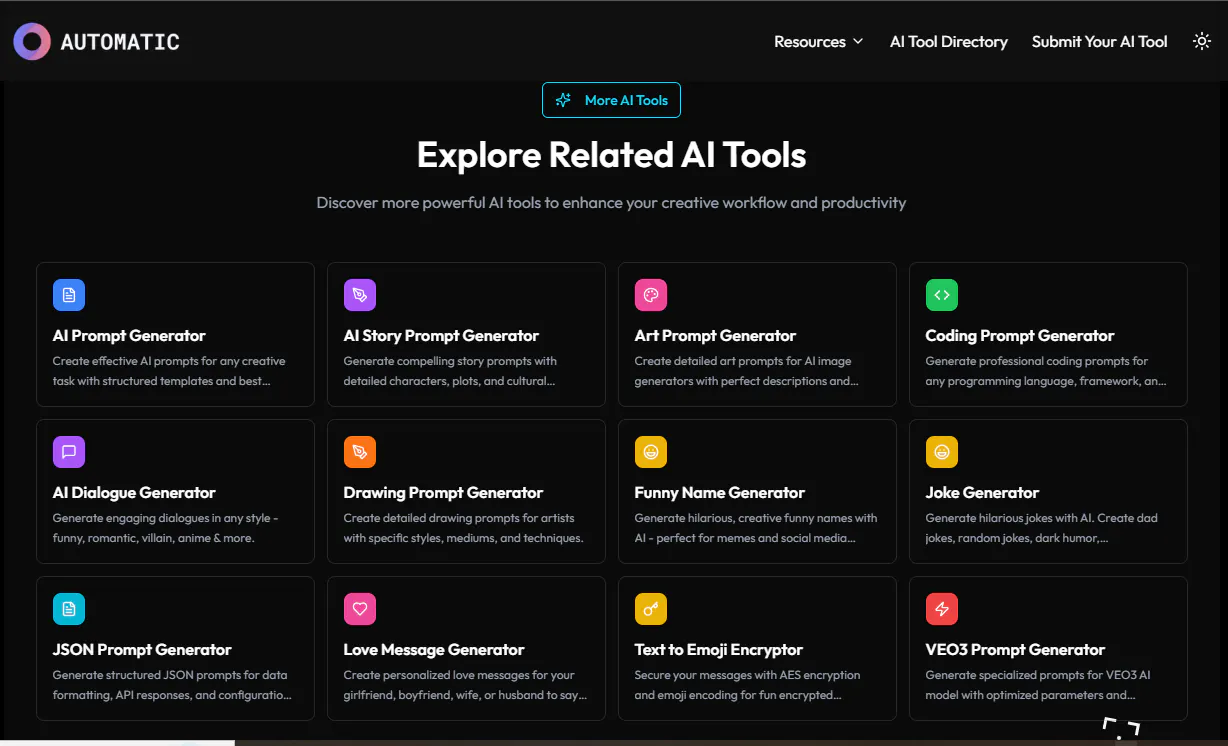The width and height of the screenshot is (1228, 746).
Task: Select the Funny Name Generator title
Action: tap(720, 493)
